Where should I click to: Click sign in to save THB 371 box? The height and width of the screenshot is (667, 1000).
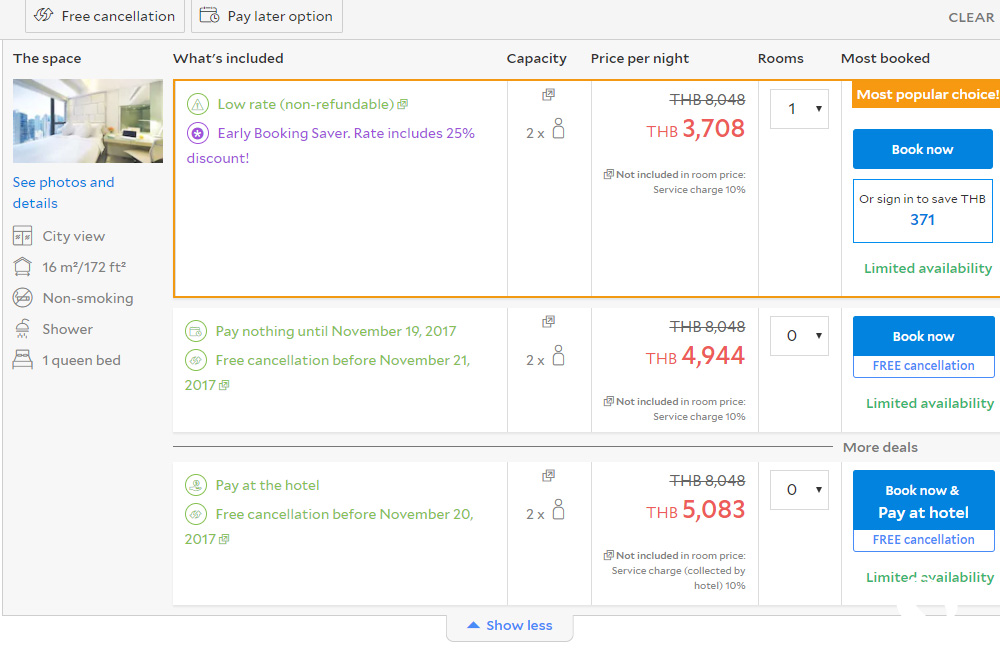pyautogui.click(x=922, y=210)
